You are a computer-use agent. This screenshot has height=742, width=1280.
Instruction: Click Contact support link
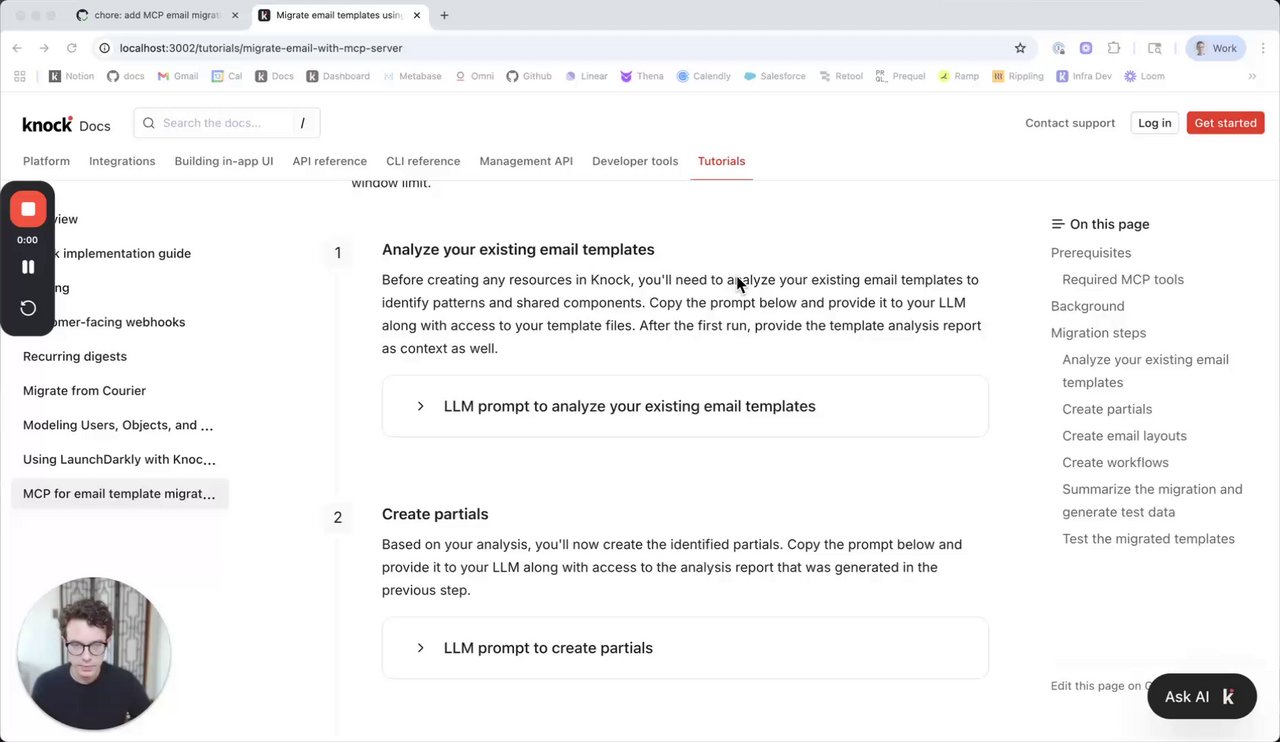tap(1070, 123)
